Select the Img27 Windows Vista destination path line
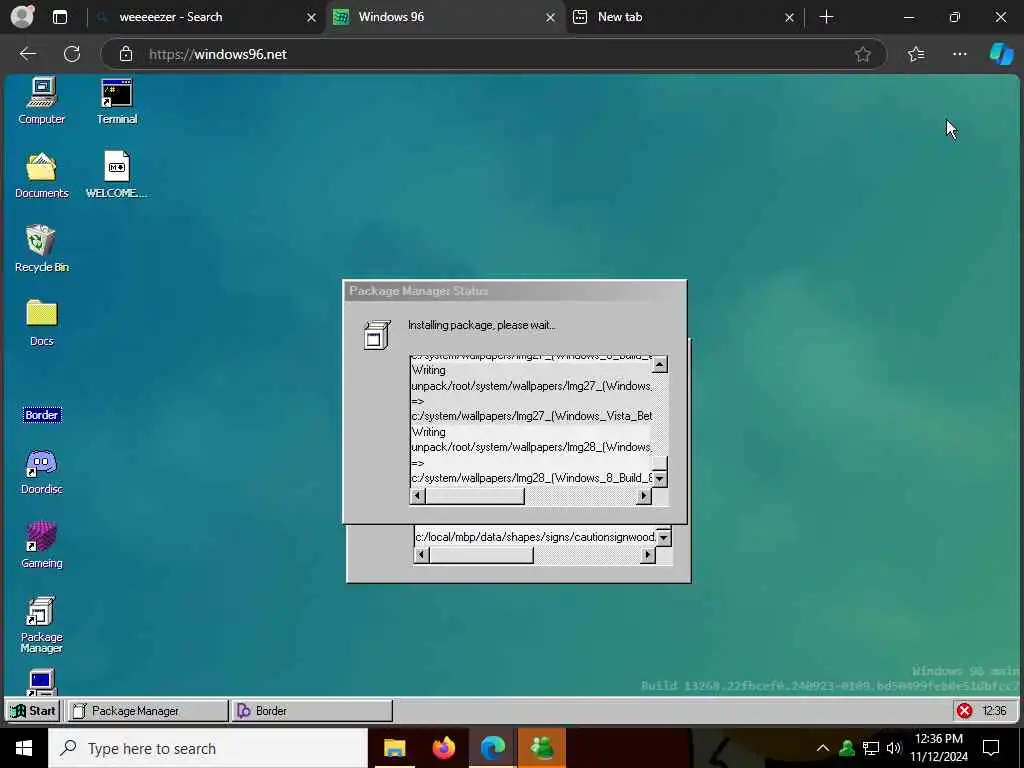 (532, 416)
